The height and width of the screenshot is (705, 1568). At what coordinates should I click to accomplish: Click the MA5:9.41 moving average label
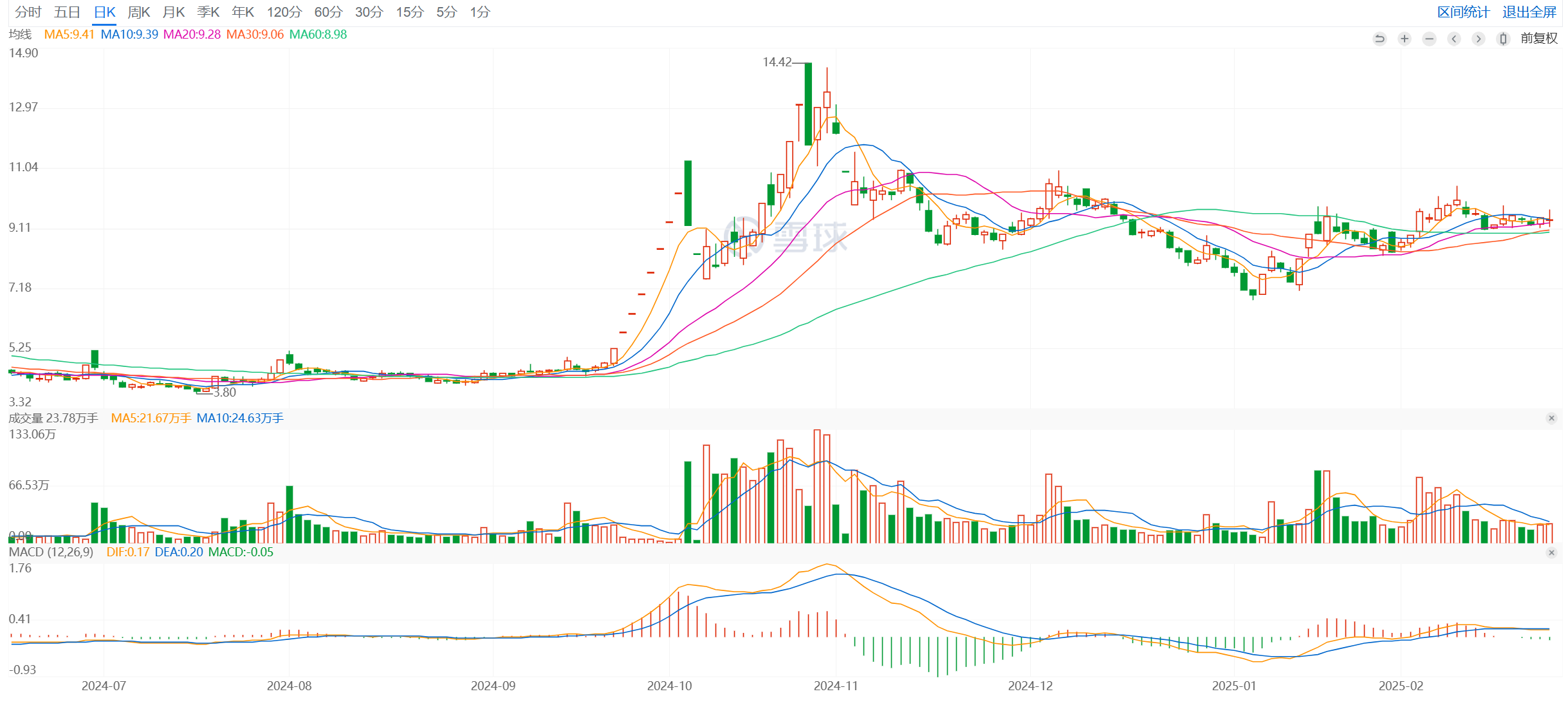pyautogui.click(x=69, y=34)
